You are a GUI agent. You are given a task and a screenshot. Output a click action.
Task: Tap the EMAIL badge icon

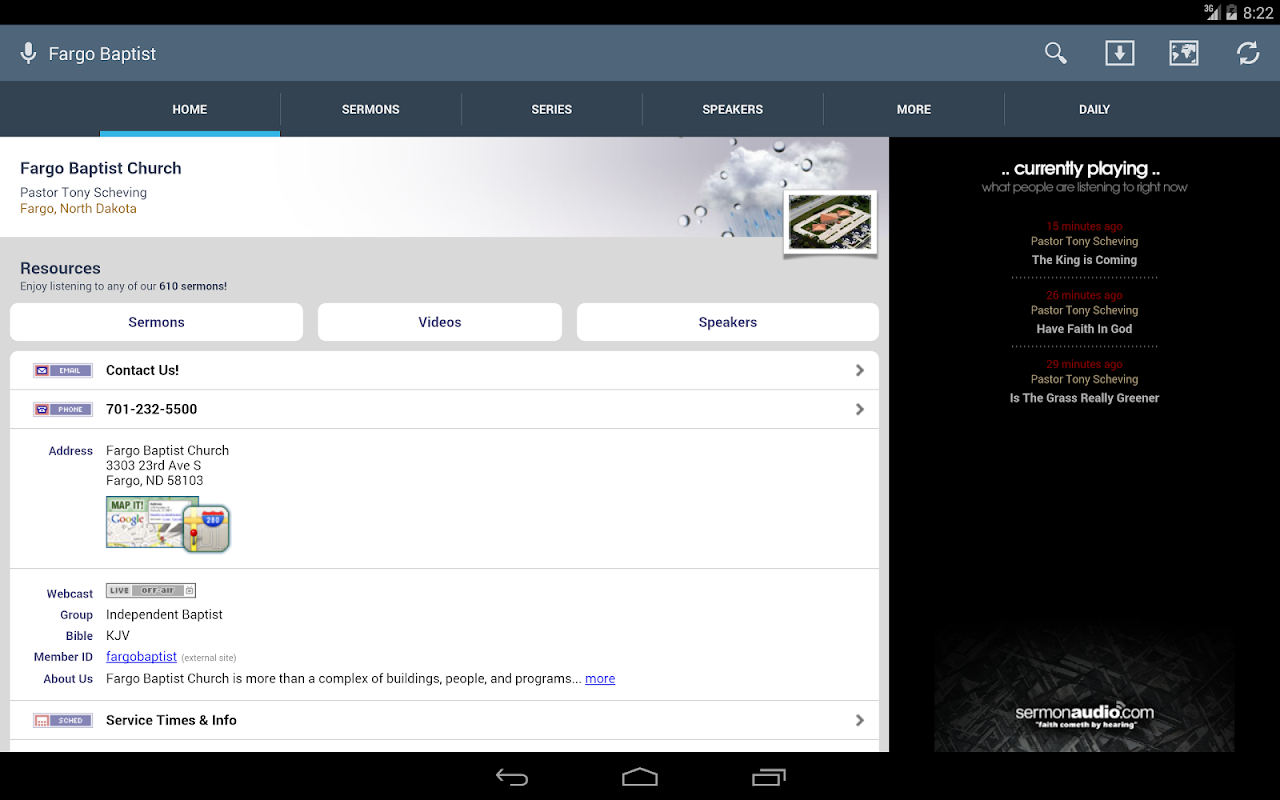coord(63,370)
